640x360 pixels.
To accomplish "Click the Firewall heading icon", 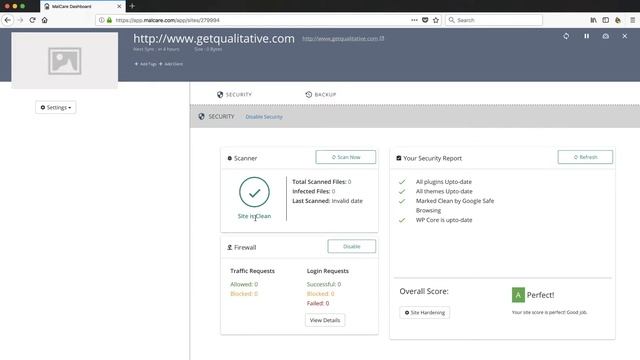I will pyautogui.click(x=229, y=247).
